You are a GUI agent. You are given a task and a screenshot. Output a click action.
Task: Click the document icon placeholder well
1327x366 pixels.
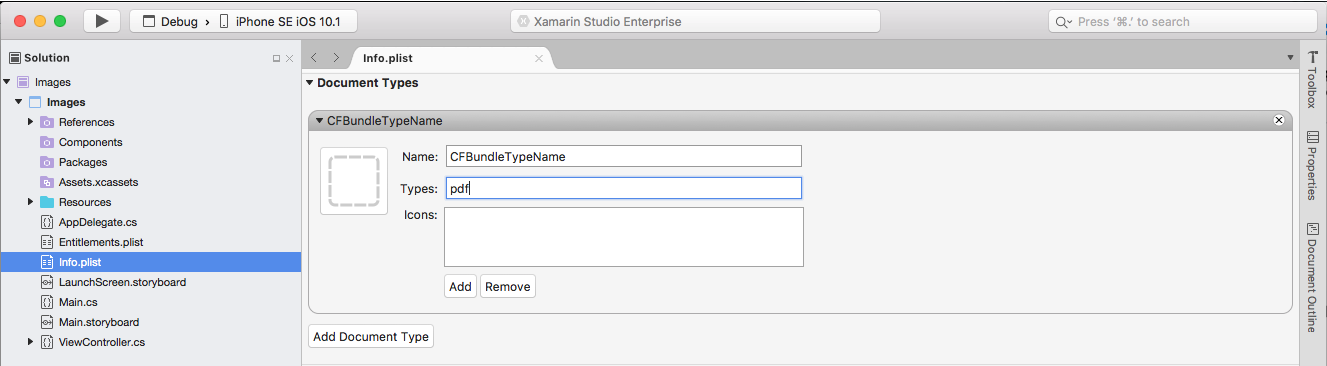[x=354, y=181]
